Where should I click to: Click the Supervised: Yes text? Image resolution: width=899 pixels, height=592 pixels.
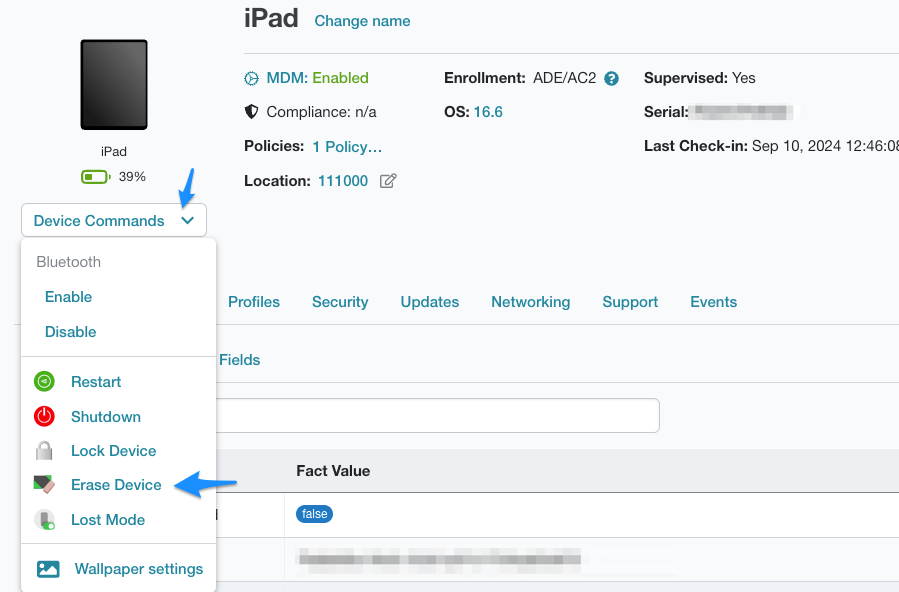click(x=699, y=78)
